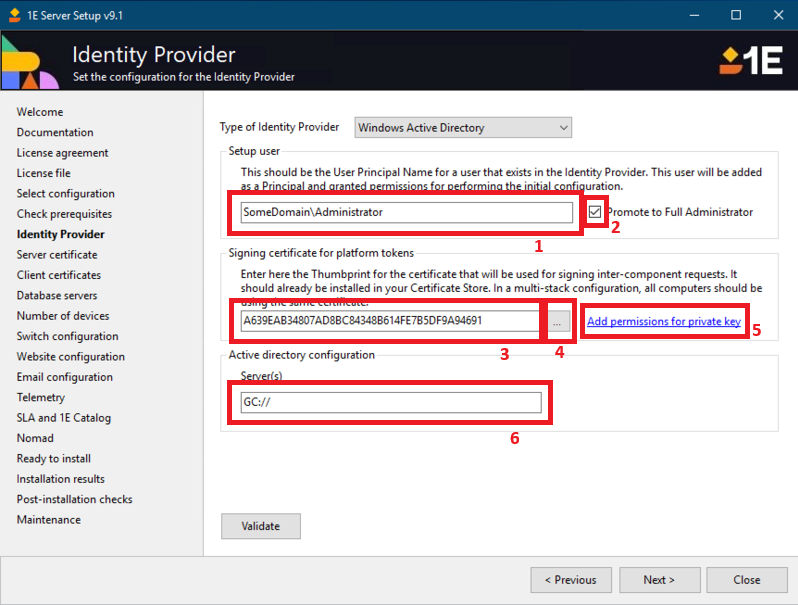Open the Check prerequisites step
798x605 pixels.
click(64, 214)
